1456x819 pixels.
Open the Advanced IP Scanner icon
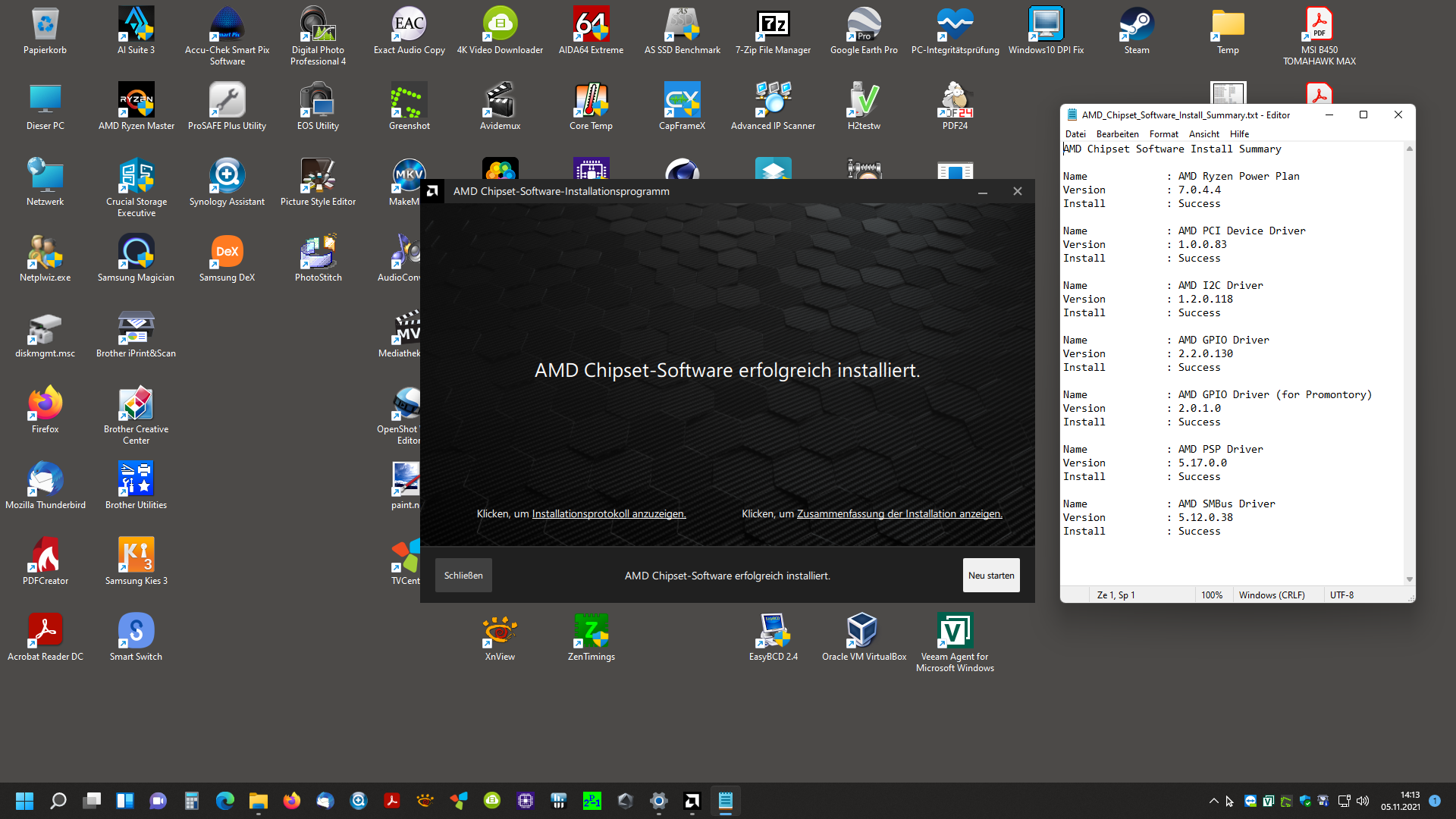tap(773, 100)
